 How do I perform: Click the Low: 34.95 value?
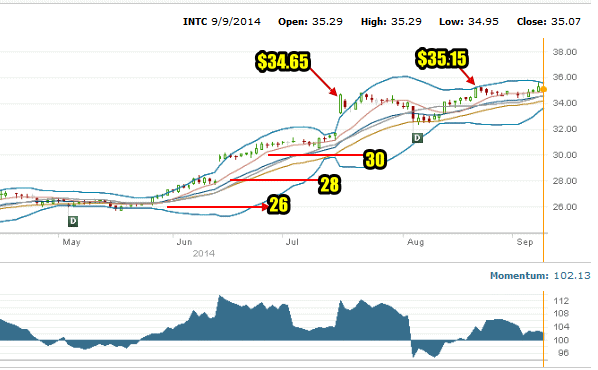coord(469,22)
